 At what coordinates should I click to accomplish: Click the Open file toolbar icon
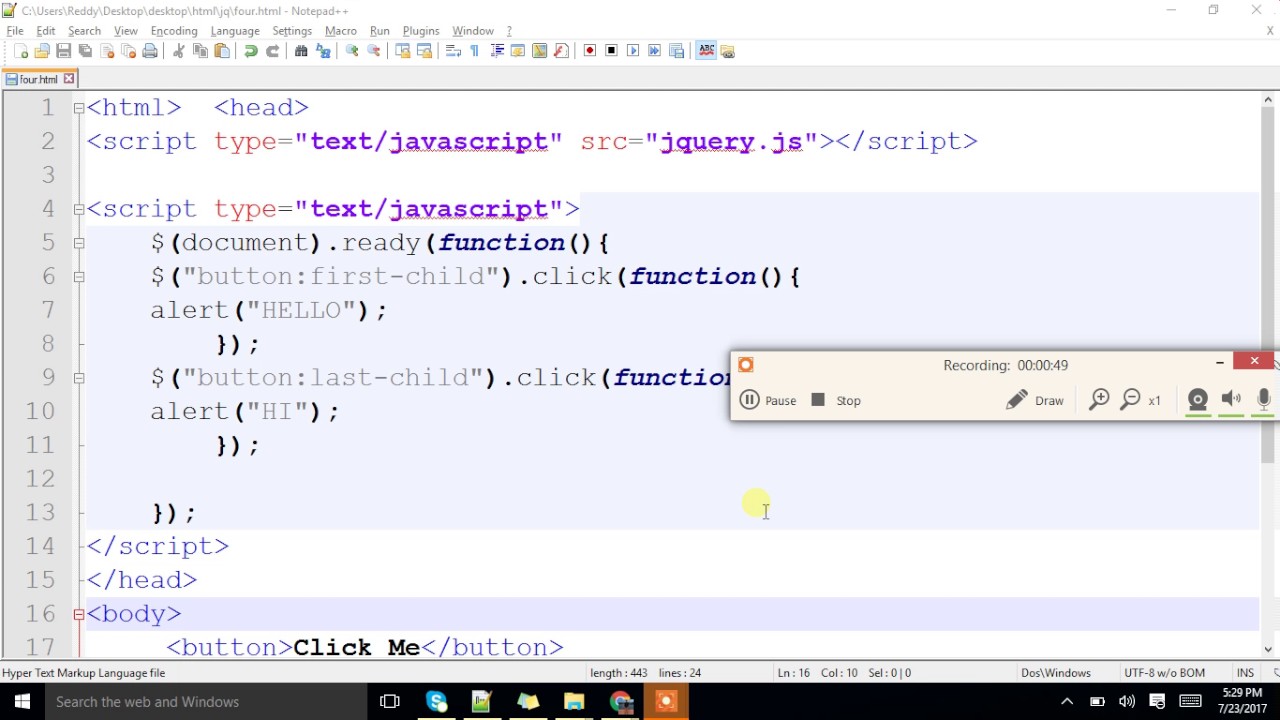[42, 51]
